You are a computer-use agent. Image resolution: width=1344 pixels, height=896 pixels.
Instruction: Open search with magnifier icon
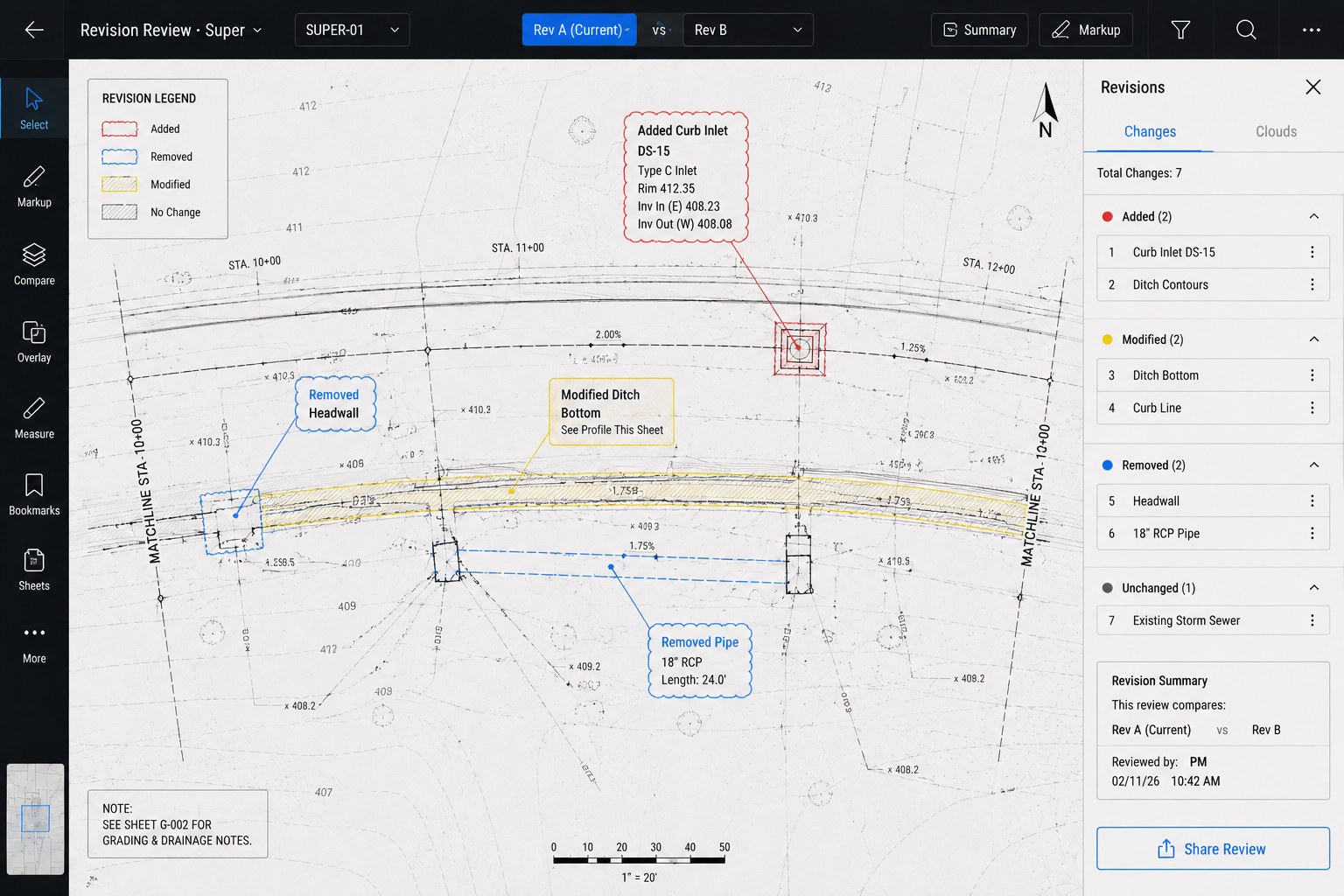pyautogui.click(x=1246, y=30)
